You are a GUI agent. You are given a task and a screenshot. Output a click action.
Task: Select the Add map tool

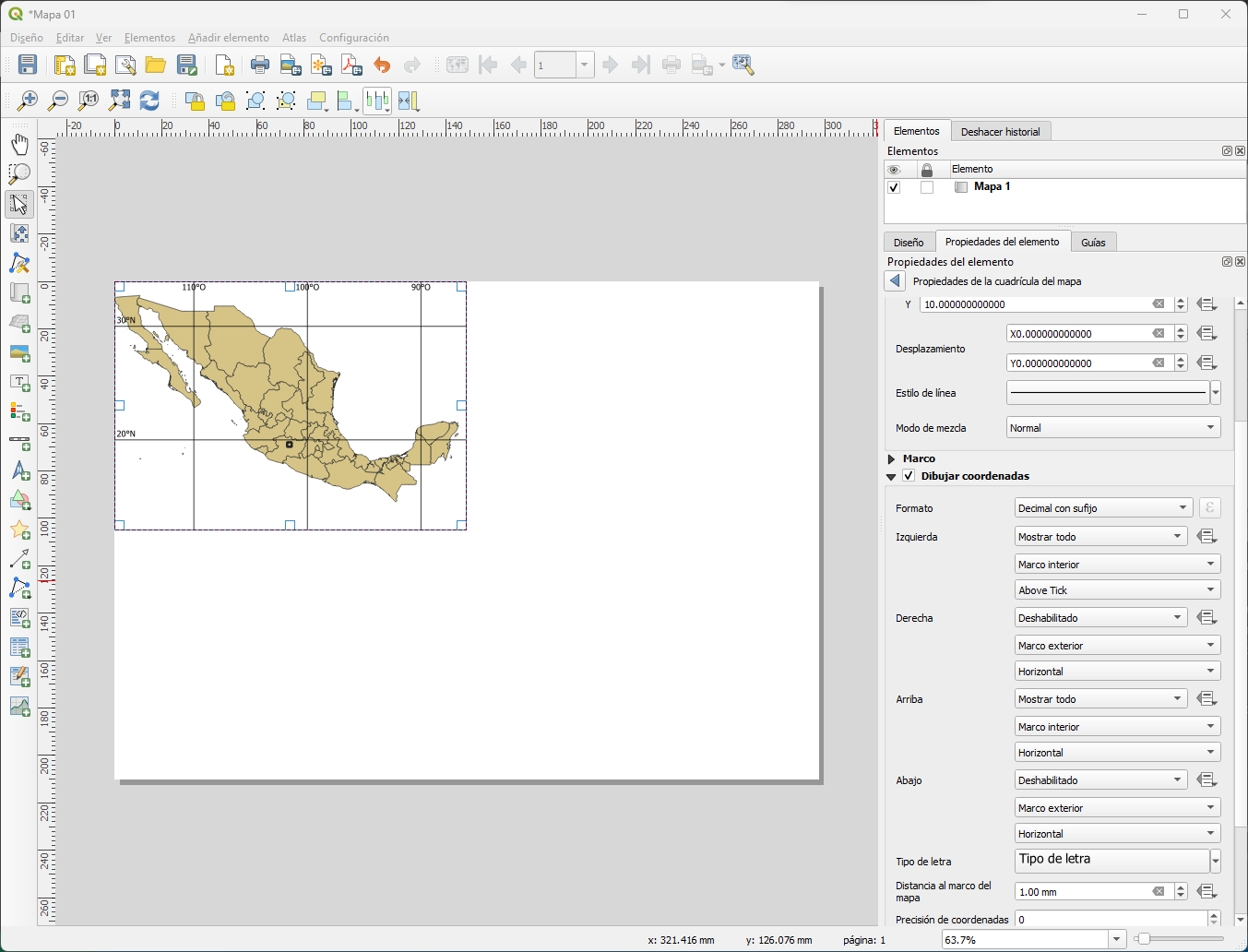coord(19,293)
